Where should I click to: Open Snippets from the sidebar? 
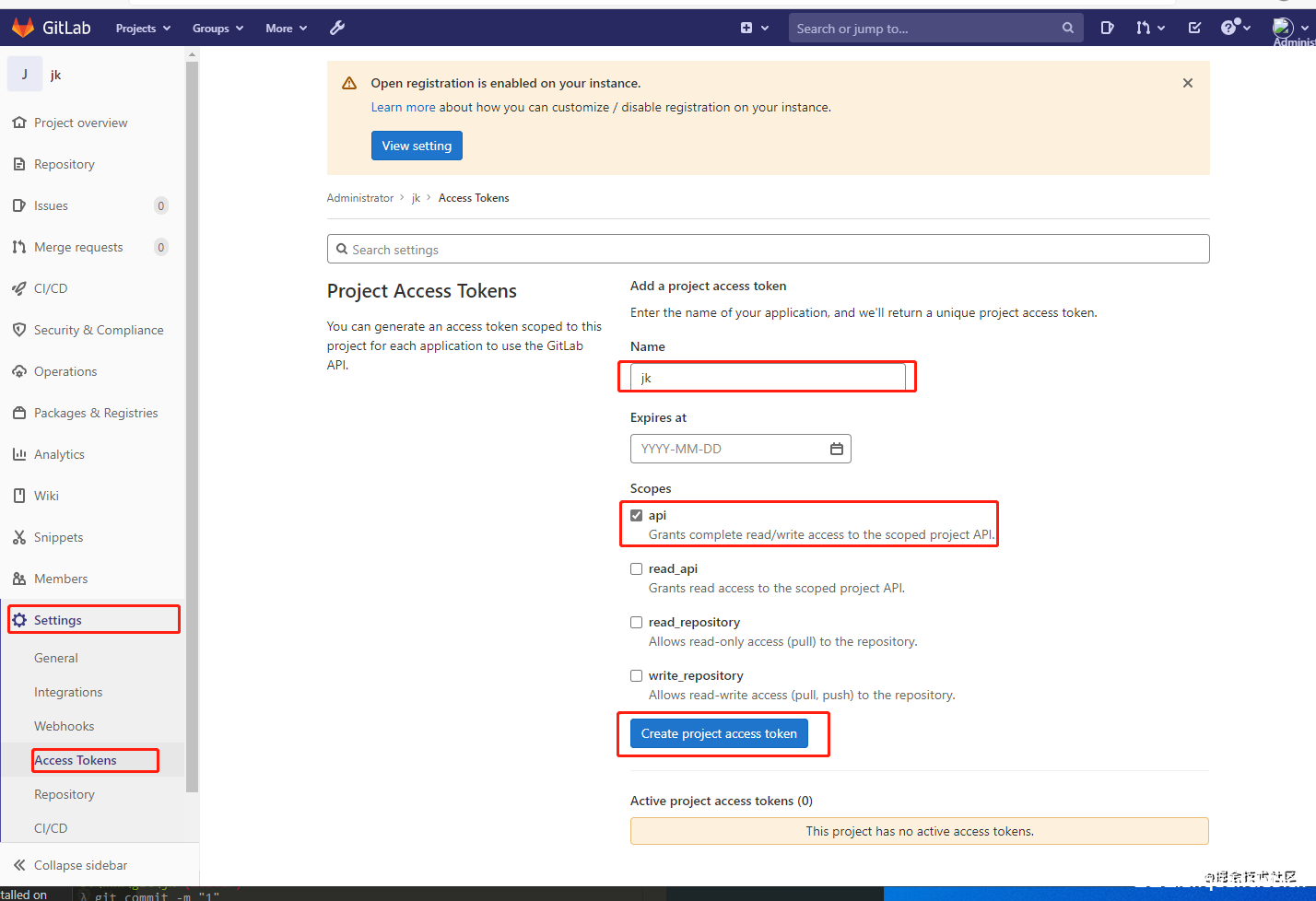tap(57, 536)
